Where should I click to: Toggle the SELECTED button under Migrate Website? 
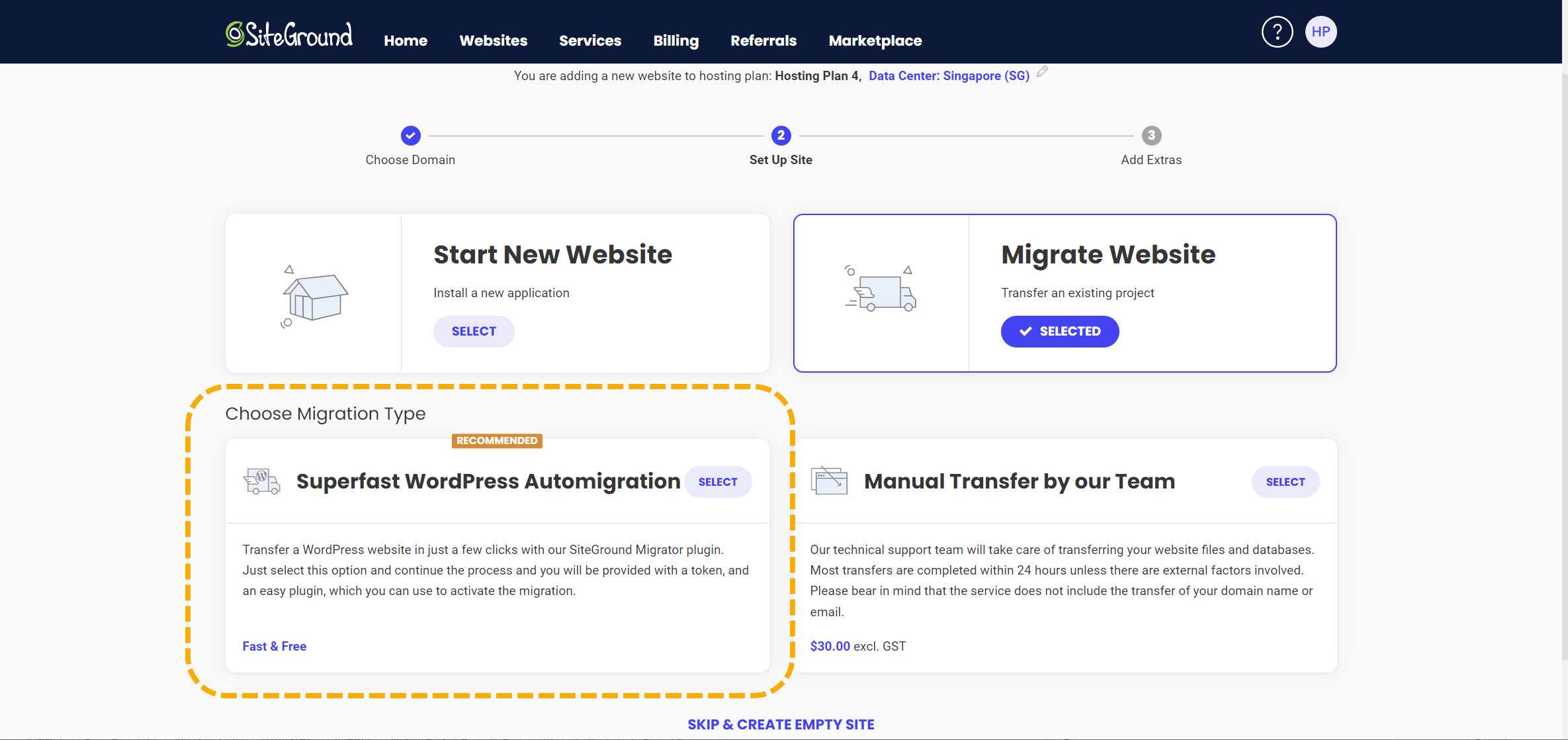point(1060,331)
